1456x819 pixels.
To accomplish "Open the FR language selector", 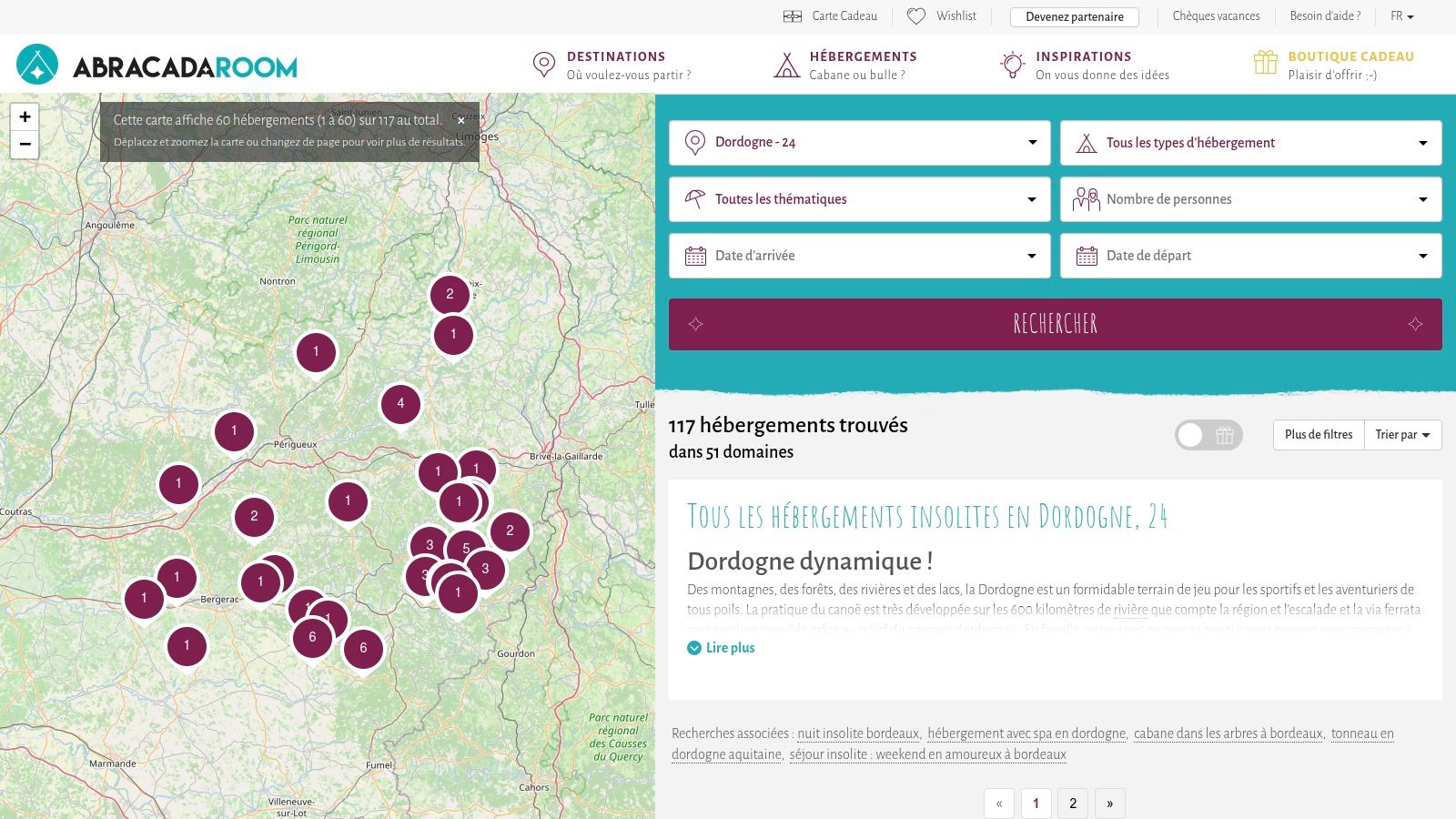I will (x=1401, y=16).
